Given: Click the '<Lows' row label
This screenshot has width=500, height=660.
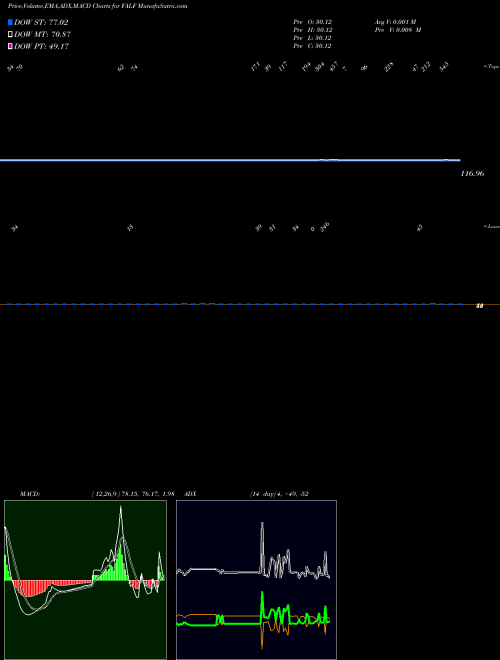Looking at the screenshot, I should (491, 226).
